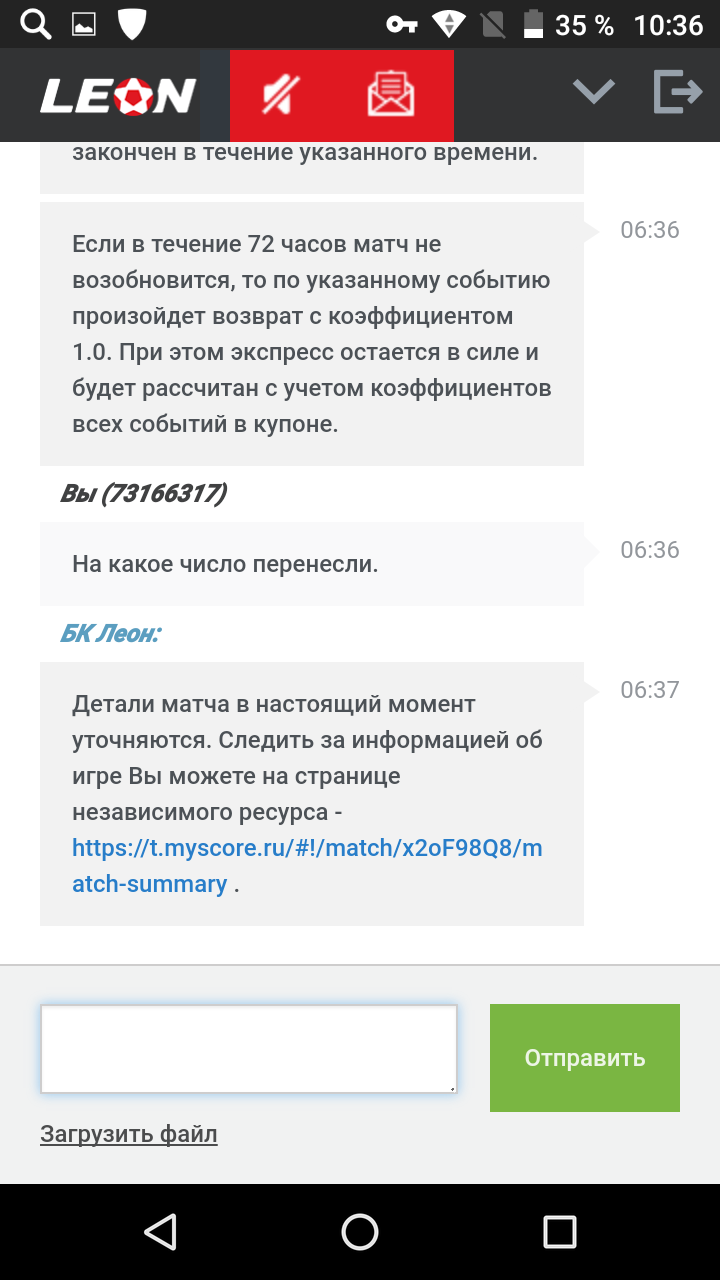Image resolution: width=720 pixels, height=1280 pixels.
Task: Click the empty message input field
Action: click(248, 1048)
